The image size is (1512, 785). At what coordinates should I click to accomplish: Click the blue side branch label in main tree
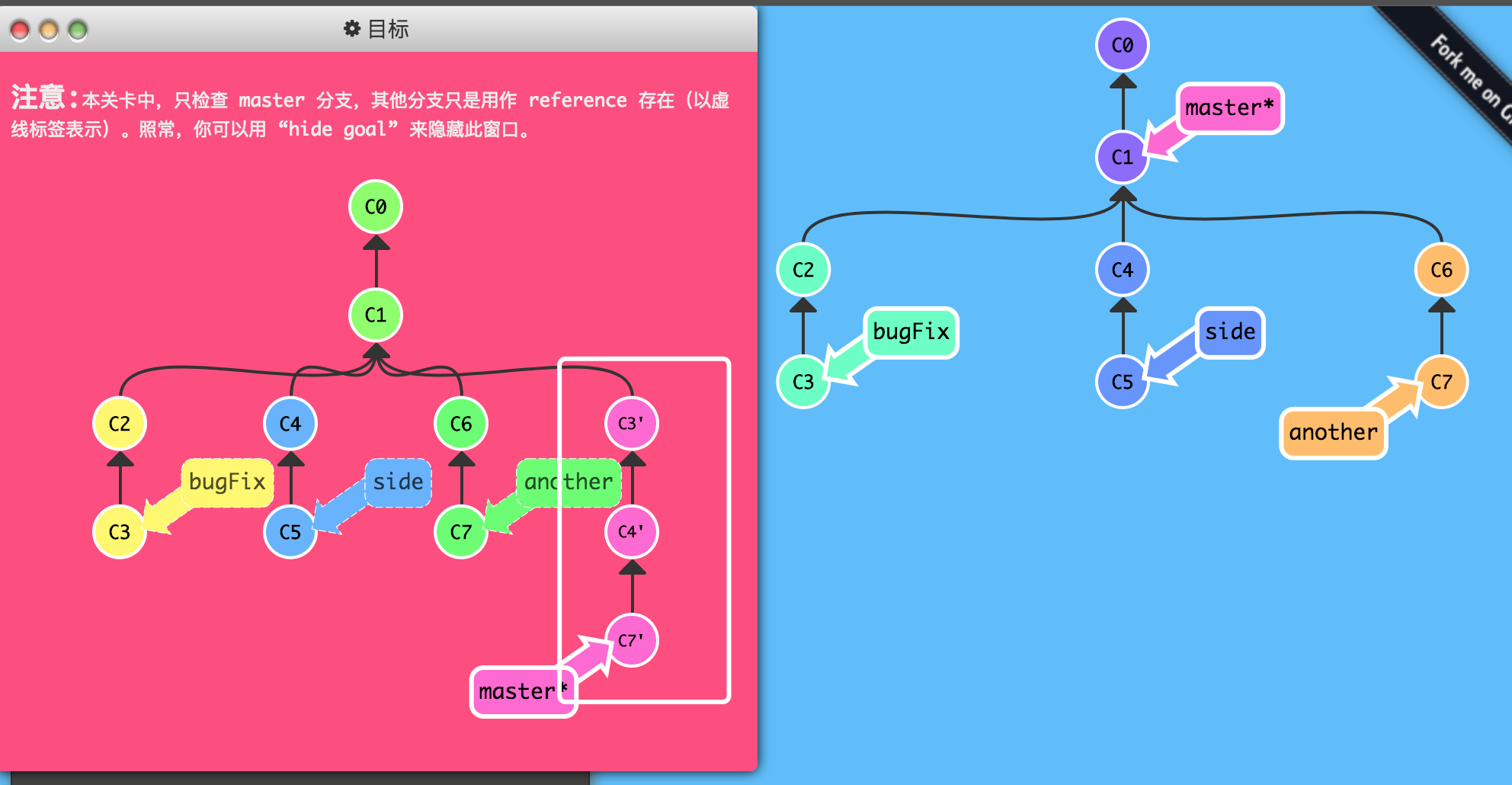1230,332
